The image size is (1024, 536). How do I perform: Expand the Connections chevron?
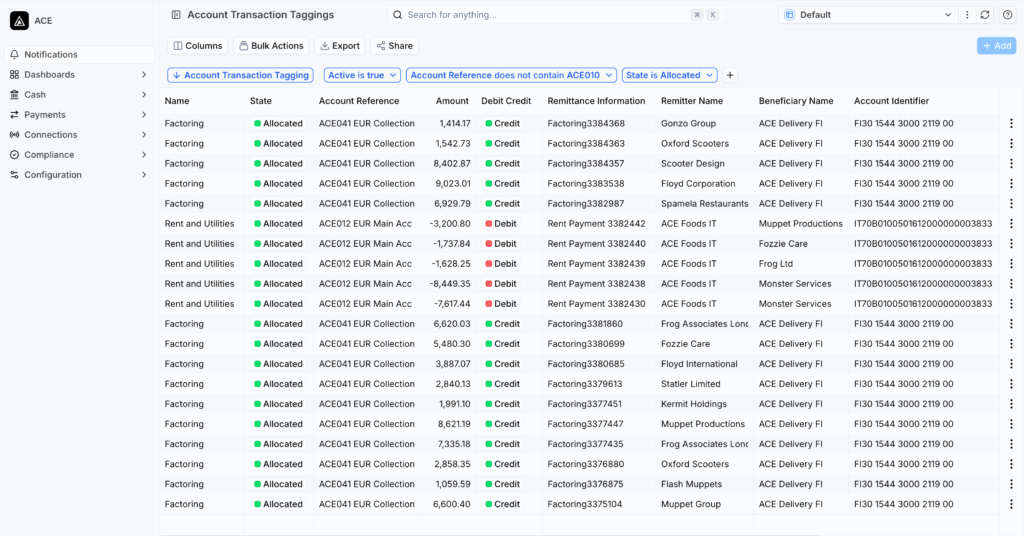point(144,134)
